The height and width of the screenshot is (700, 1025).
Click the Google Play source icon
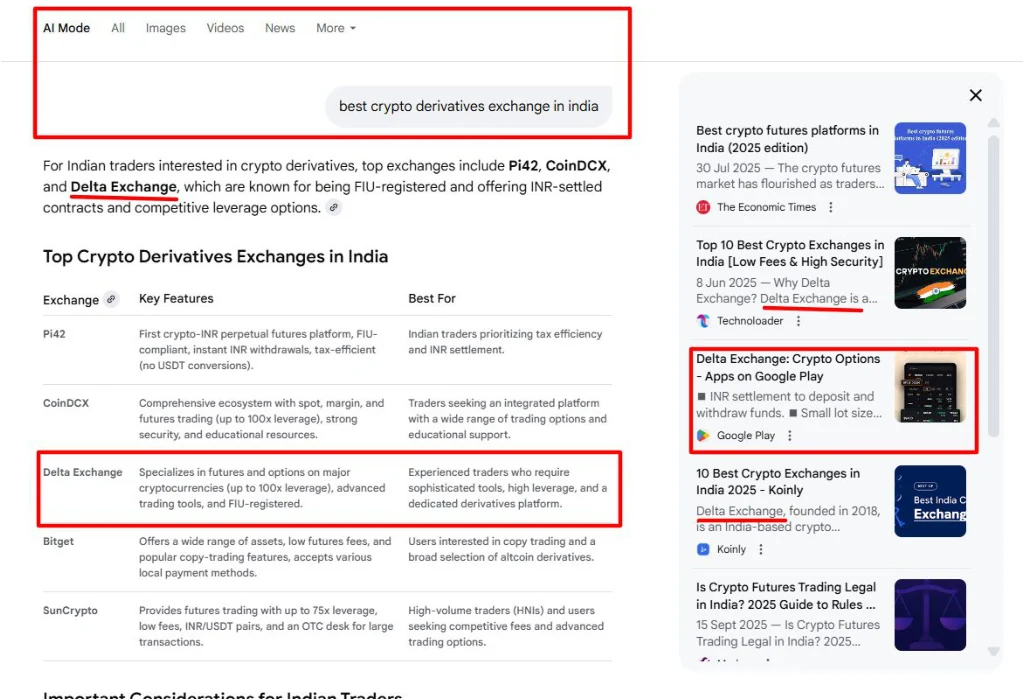(x=703, y=435)
